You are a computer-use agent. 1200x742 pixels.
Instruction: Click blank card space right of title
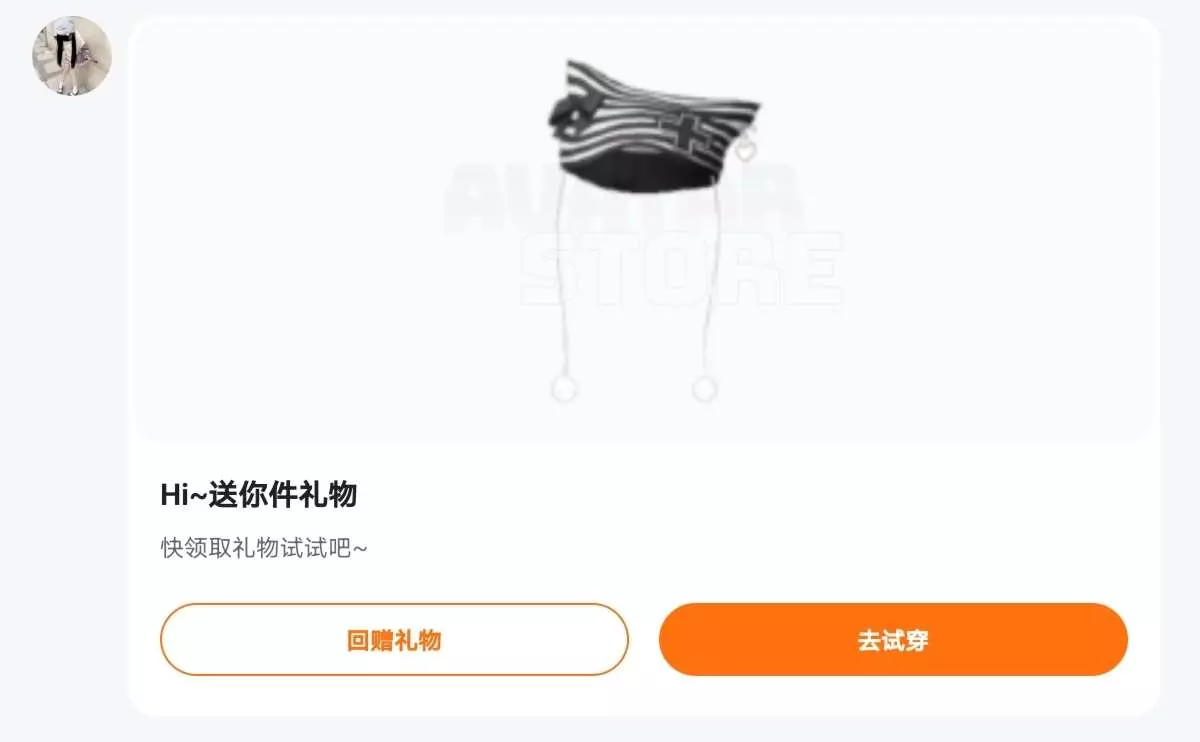pyautogui.click(x=750, y=494)
